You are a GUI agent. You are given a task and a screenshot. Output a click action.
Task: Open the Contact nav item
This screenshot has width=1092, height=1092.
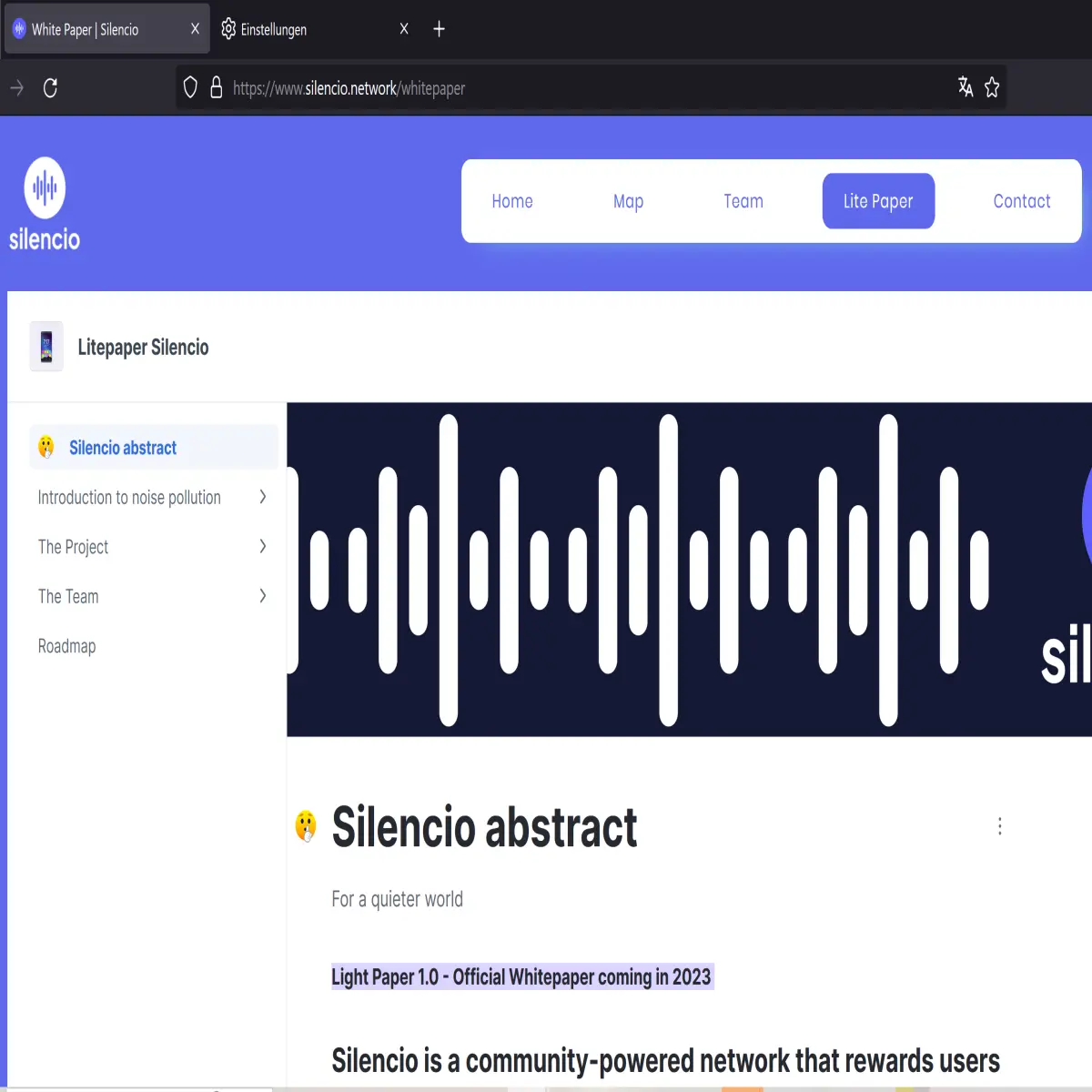pos(1022,201)
